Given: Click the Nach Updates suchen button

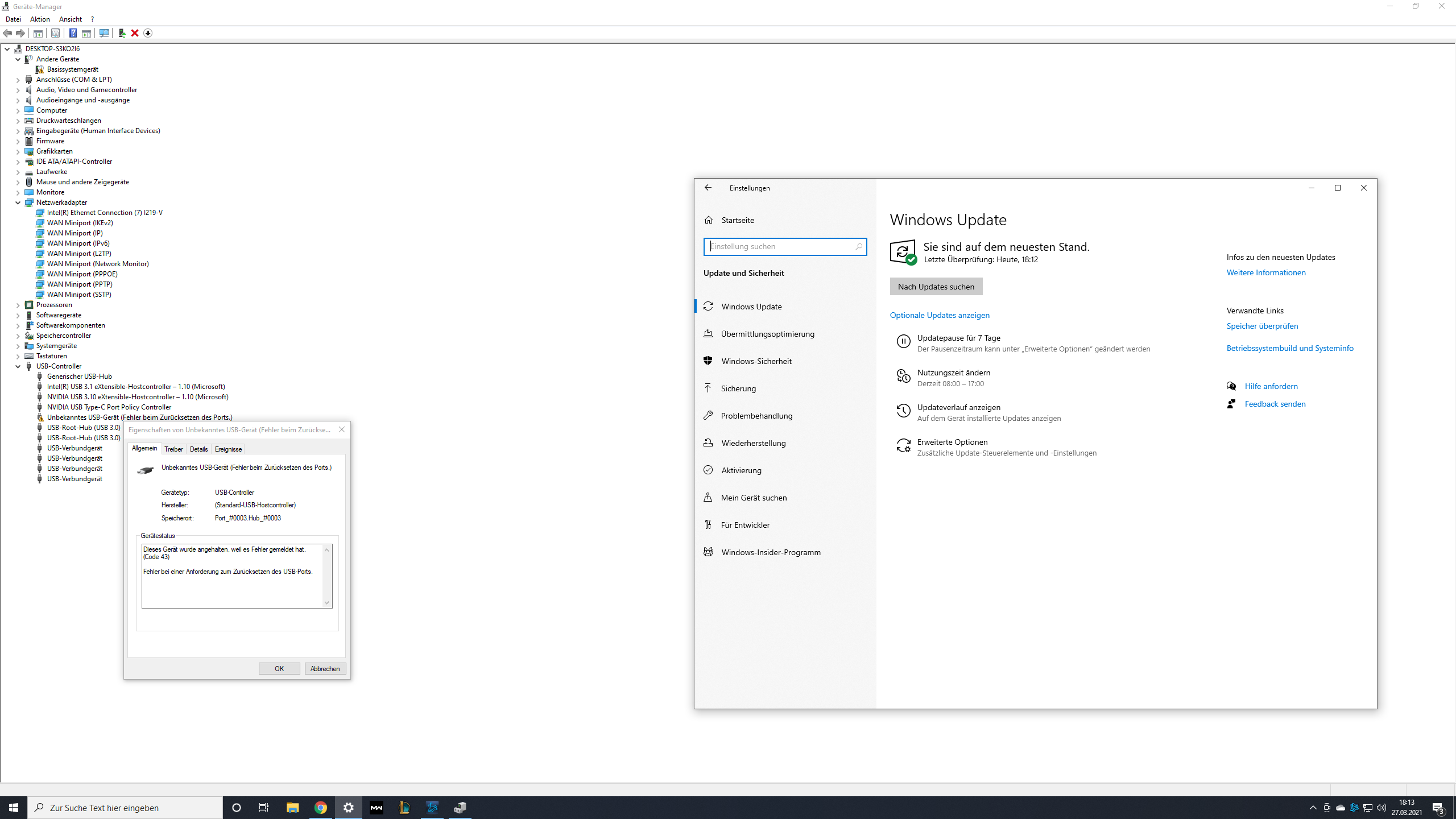Looking at the screenshot, I should (x=936, y=287).
